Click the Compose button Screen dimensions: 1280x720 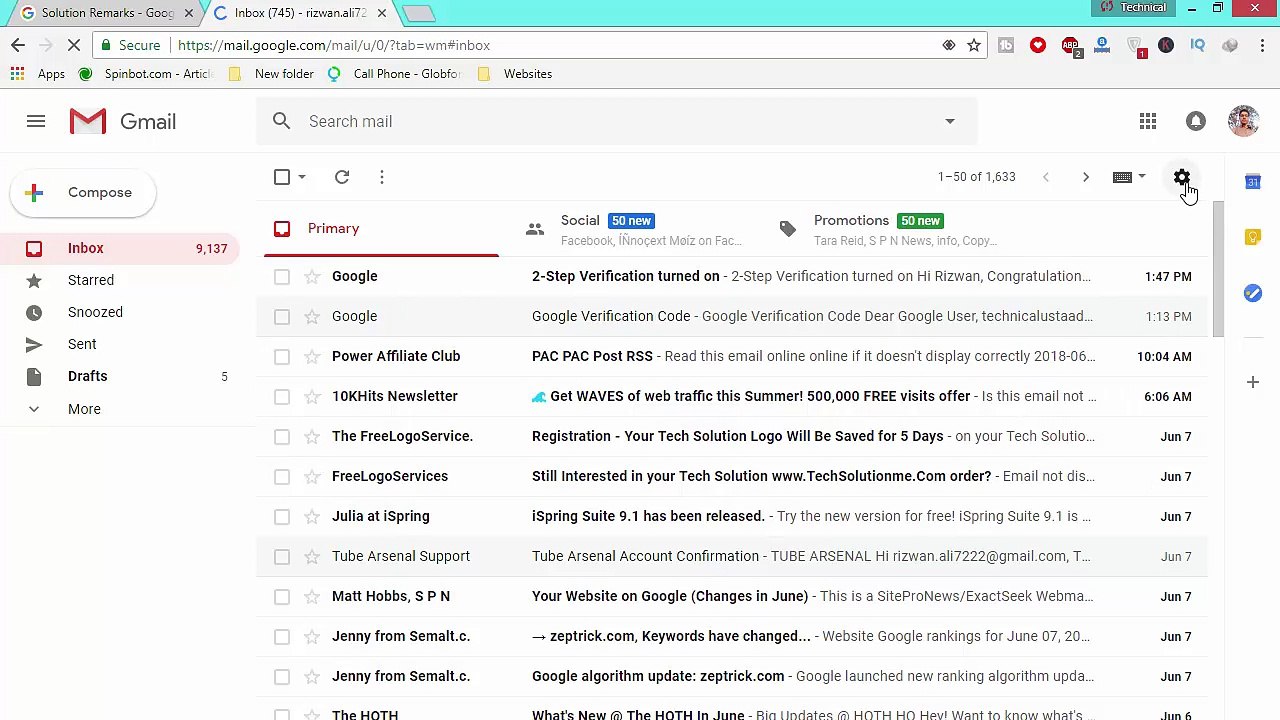tap(83, 192)
